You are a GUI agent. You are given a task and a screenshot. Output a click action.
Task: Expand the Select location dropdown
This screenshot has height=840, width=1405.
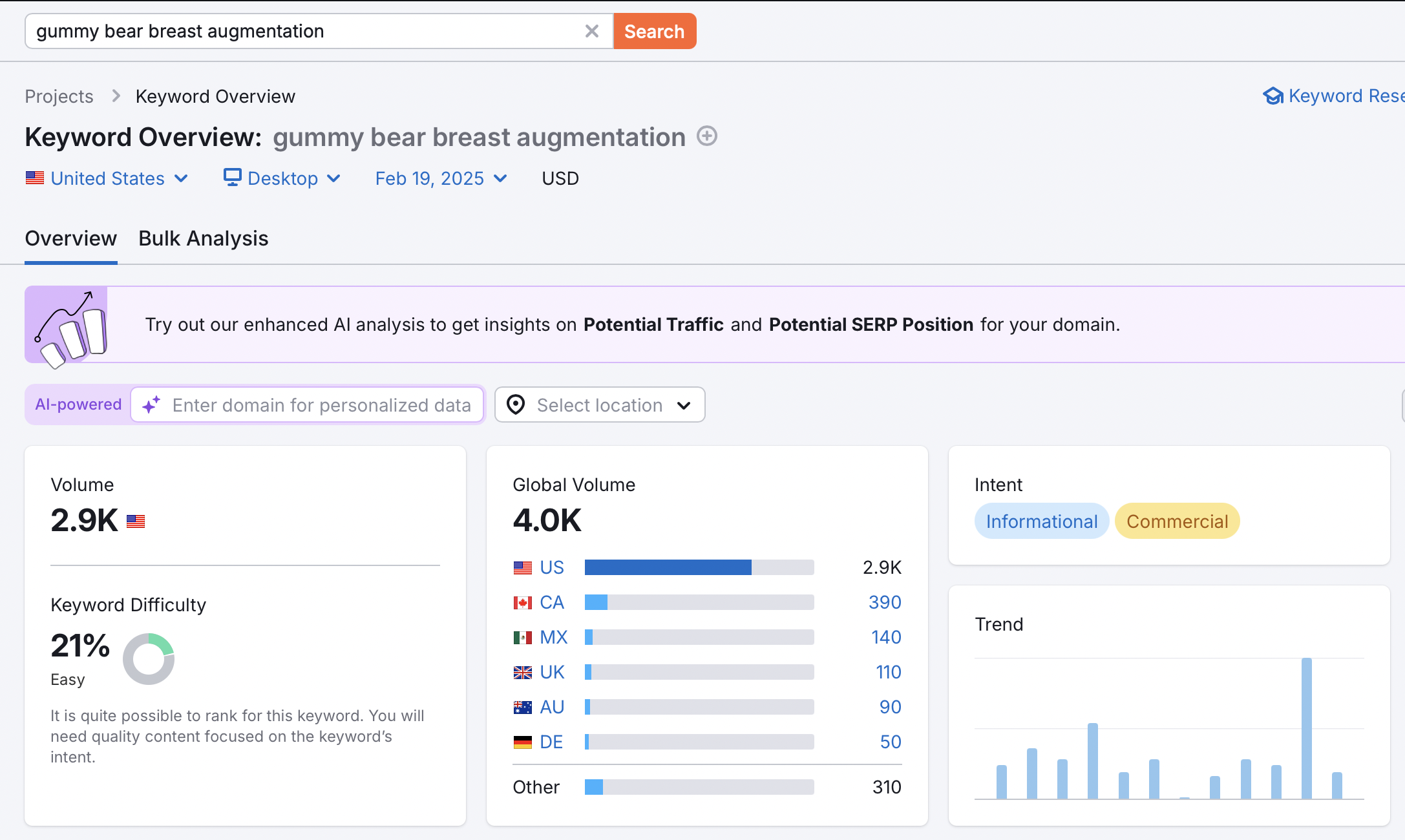coord(600,405)
